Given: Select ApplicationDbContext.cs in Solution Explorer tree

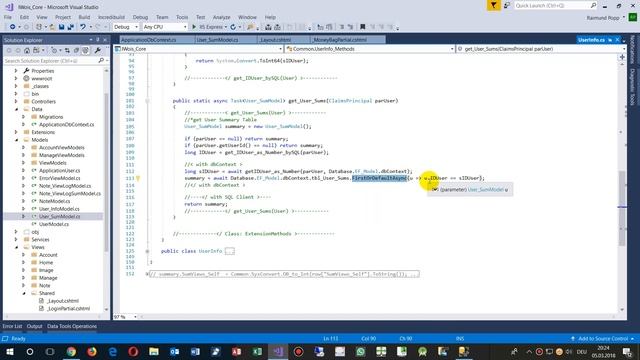Looking at the screenshot, I should point(67,124).
